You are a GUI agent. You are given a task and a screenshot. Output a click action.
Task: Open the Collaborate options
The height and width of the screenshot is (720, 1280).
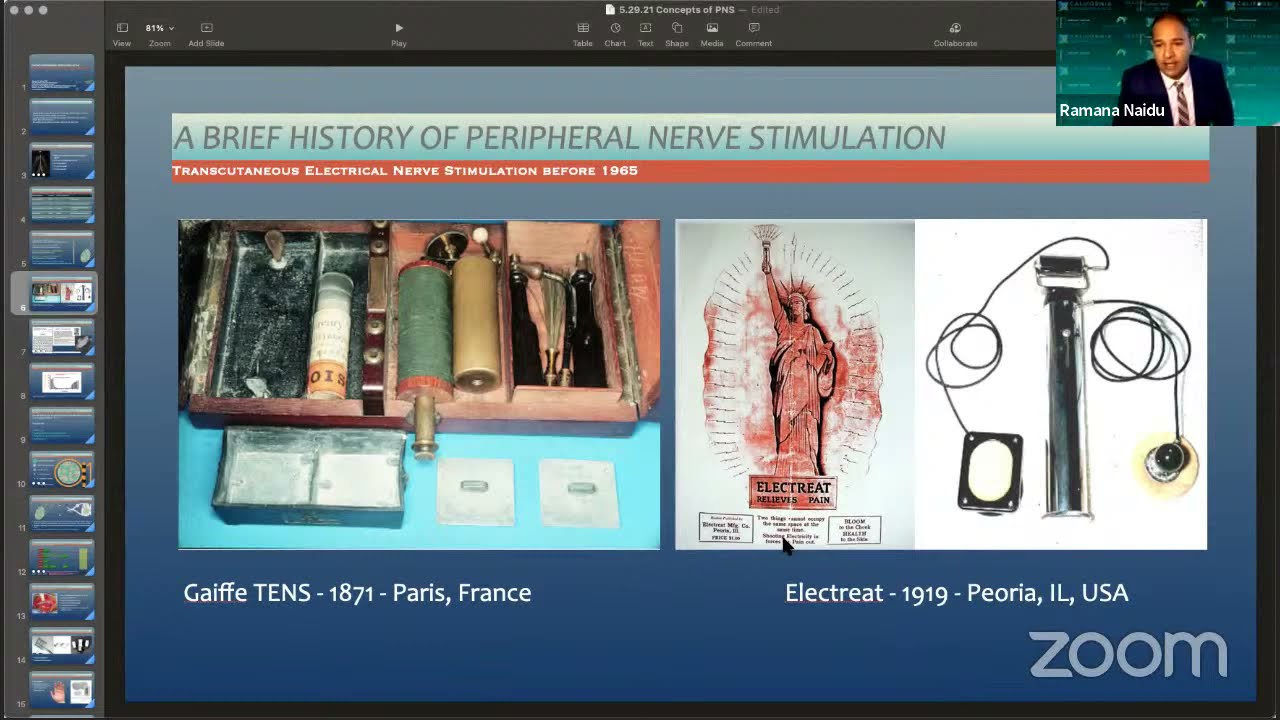coord(955,34)
